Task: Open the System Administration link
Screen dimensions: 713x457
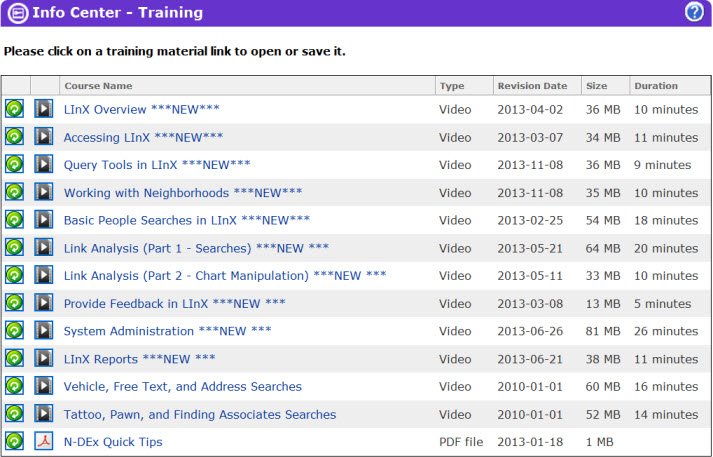Action: (167, 331)
